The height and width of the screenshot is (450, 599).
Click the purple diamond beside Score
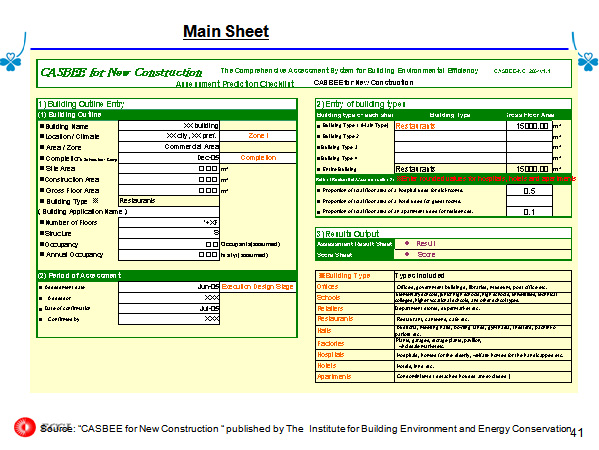coord(407,254)
